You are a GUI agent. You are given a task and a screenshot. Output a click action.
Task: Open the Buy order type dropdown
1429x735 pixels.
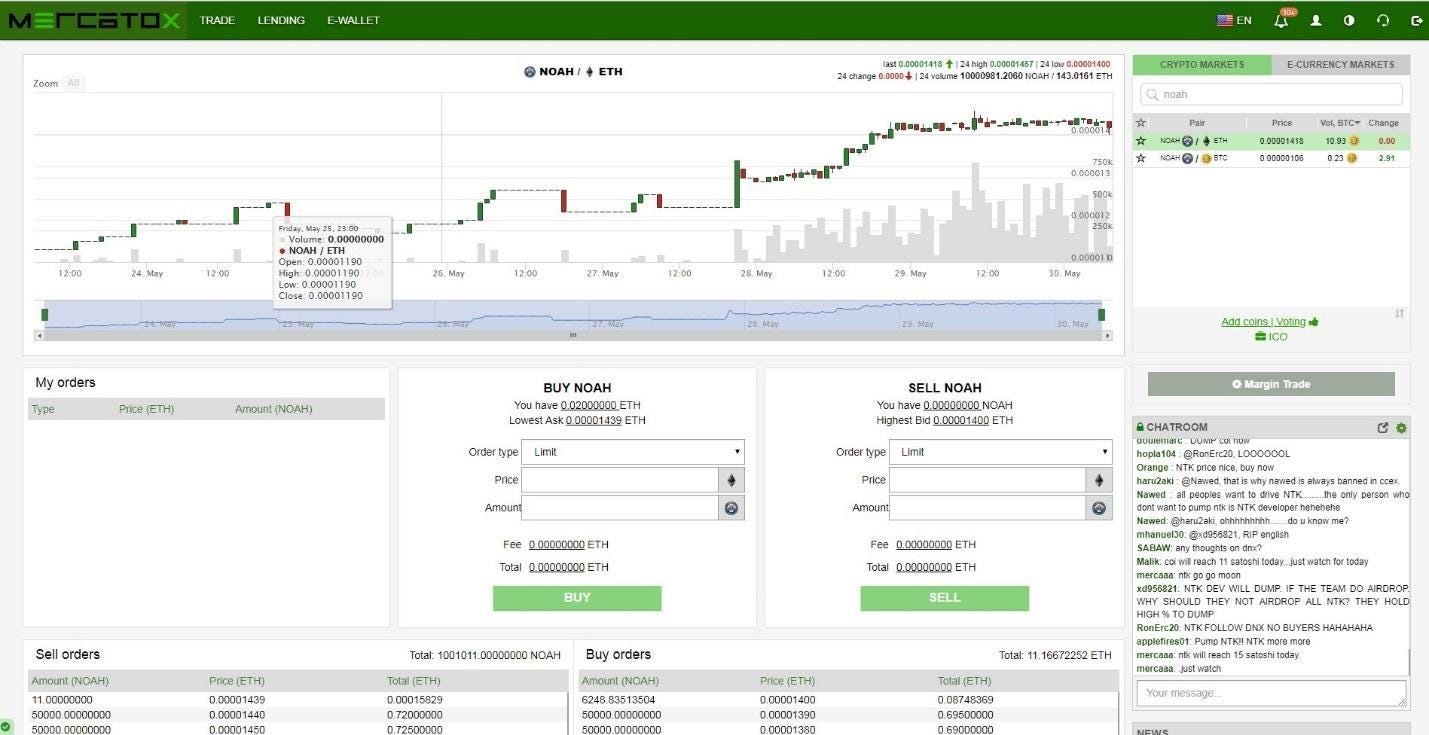[633, 452]
